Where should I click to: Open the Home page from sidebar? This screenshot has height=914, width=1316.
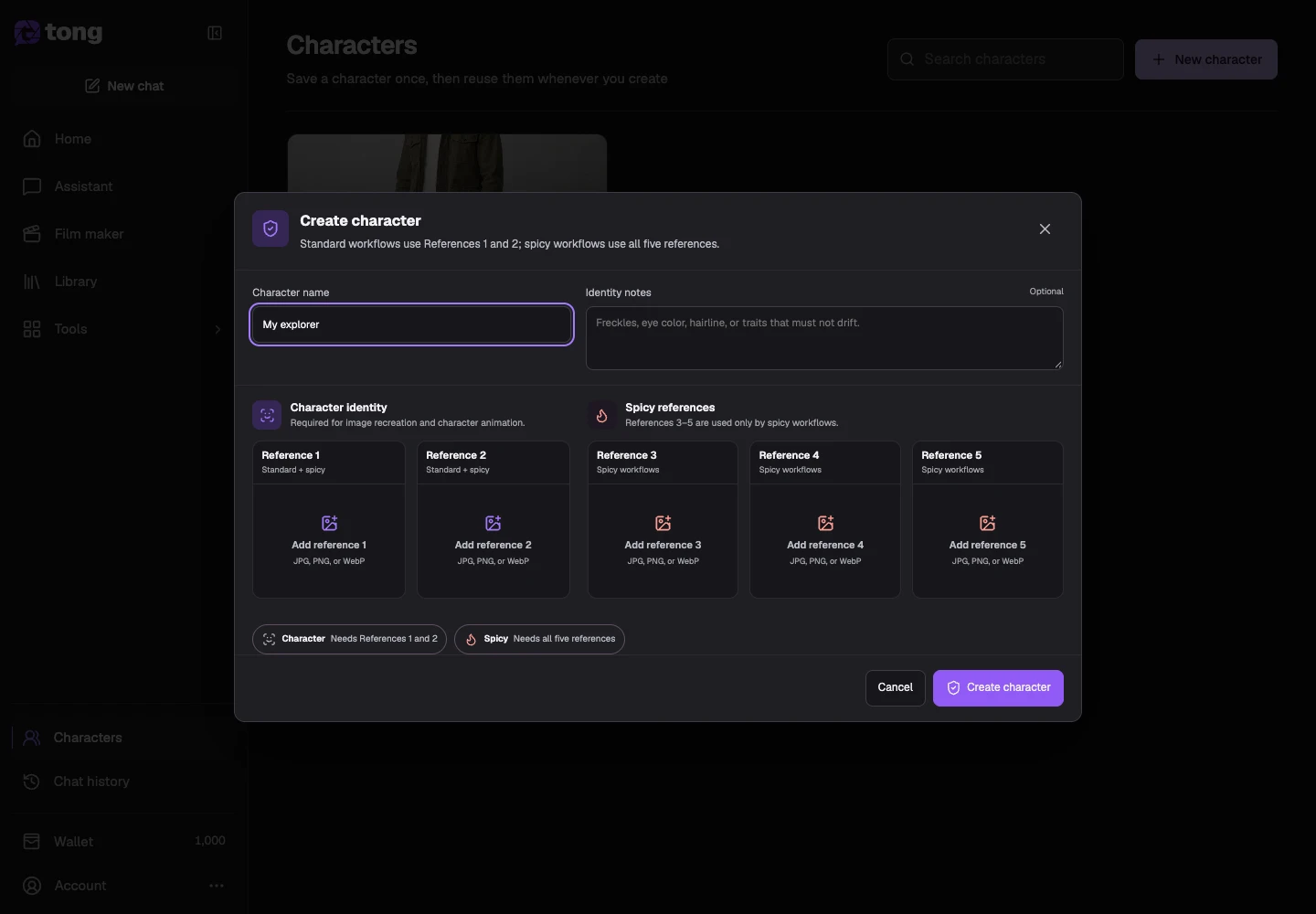(x=124, y=139)
